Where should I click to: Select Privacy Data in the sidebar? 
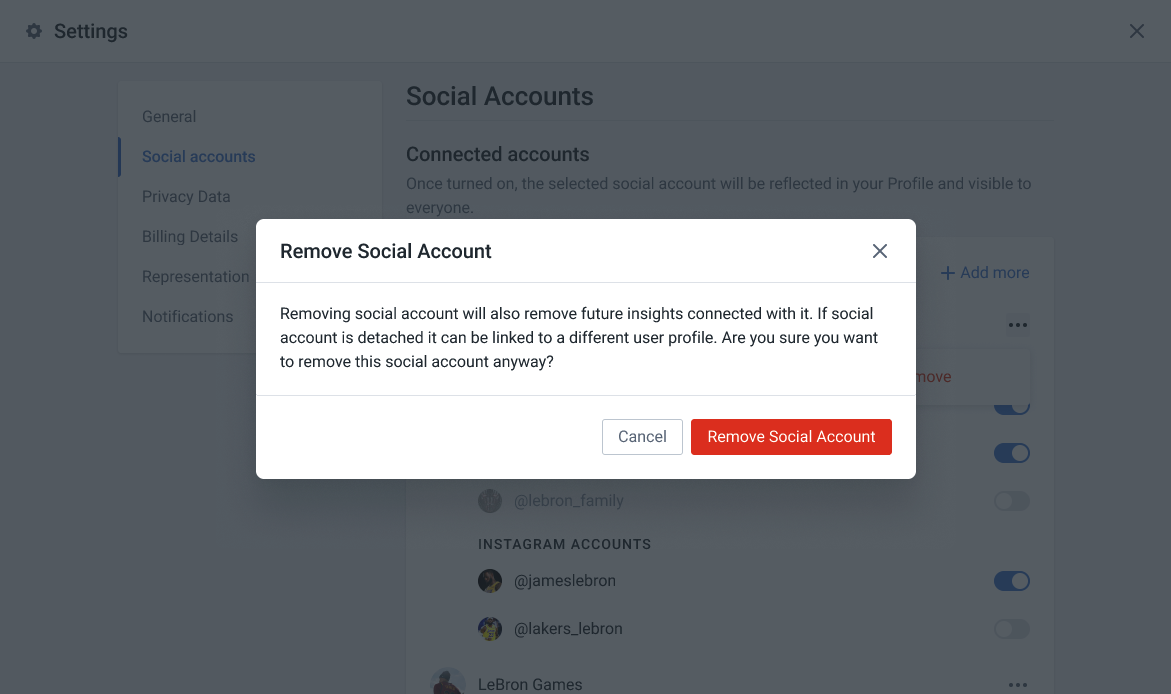186,196
